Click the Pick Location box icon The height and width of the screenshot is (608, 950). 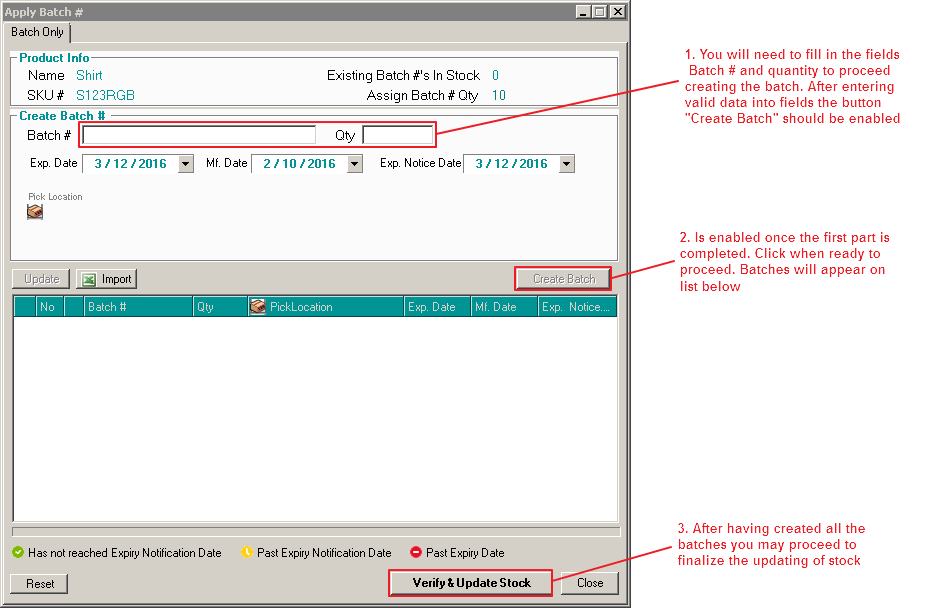[35, 212]
